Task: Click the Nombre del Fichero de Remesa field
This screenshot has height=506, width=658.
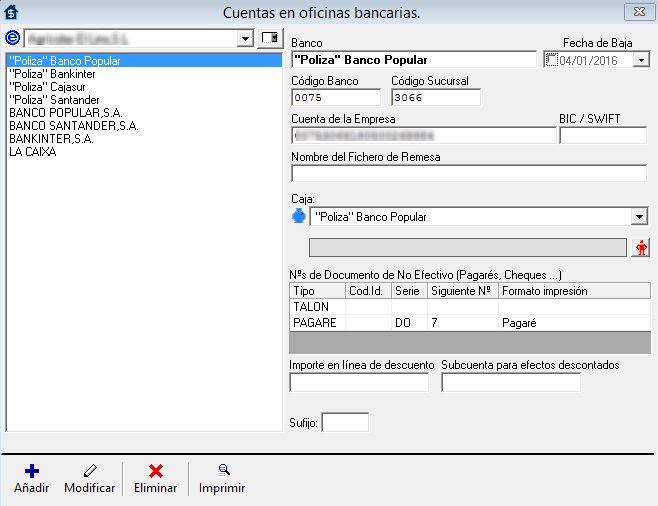Action: 468,174
